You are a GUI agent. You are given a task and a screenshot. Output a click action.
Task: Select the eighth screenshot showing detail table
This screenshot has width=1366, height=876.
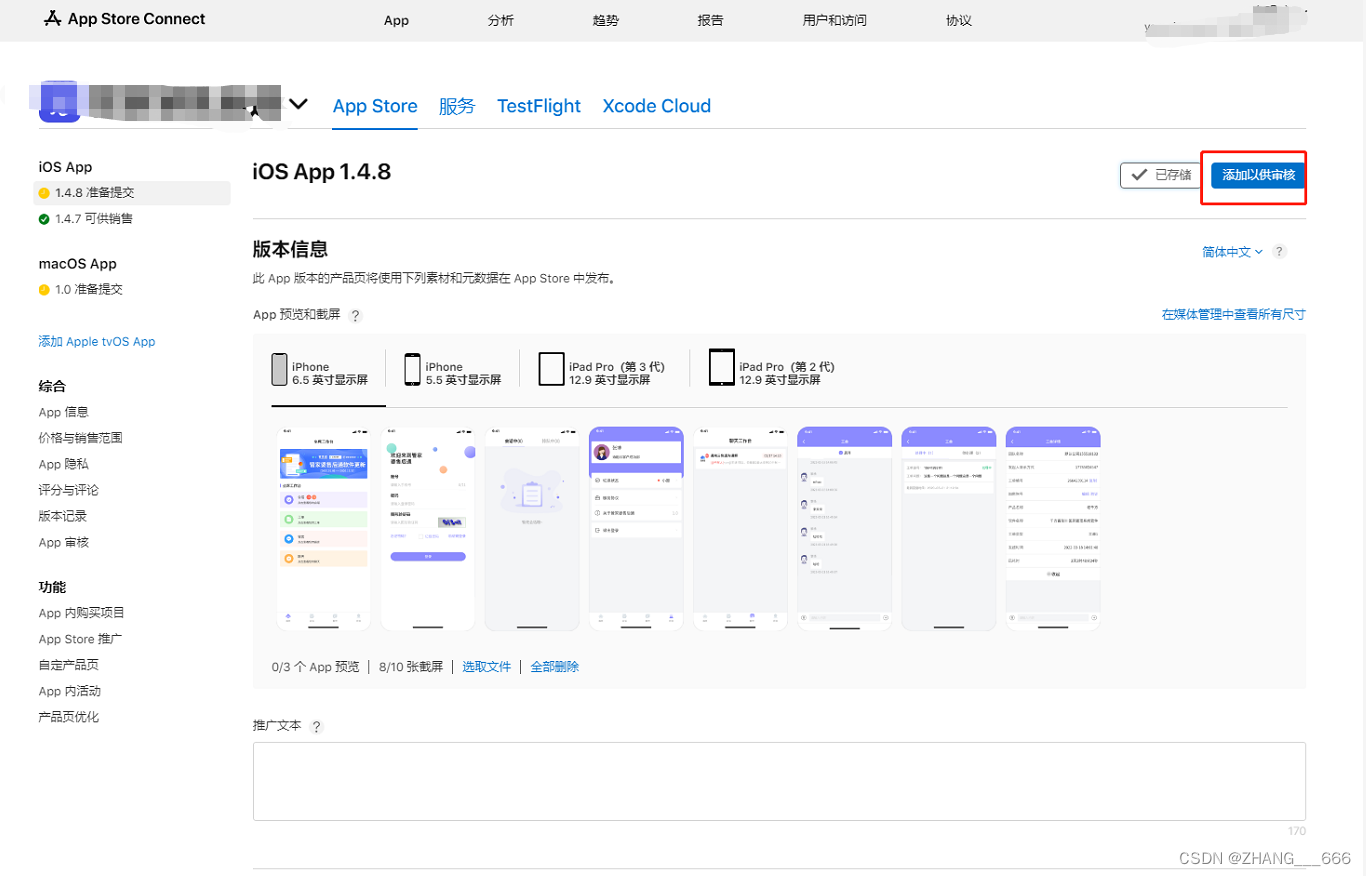click(1053, 529)
